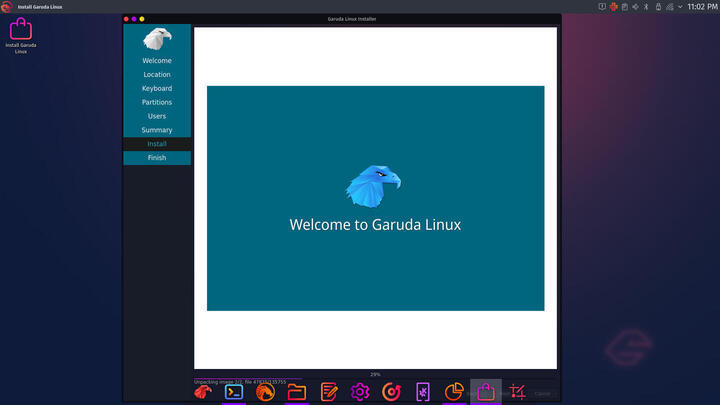Screen dimensions: 720x405
Task: Select the Install step in the installer sidebar
Action: pyautogui.click(x=157, y=144)
